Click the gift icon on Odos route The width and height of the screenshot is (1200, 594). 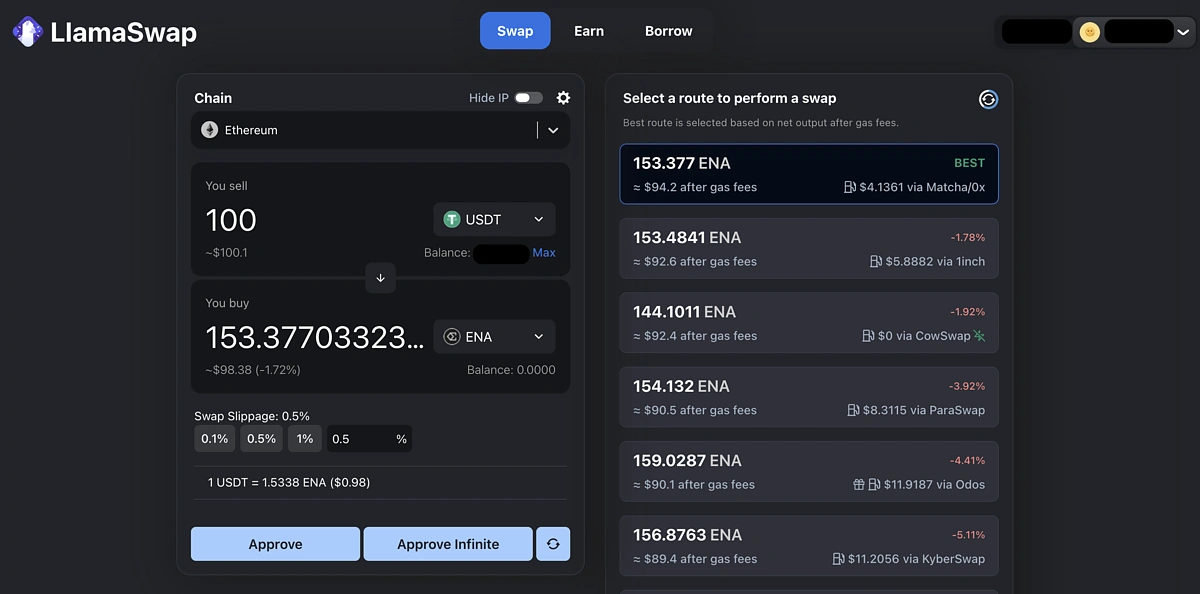(858, 485)
